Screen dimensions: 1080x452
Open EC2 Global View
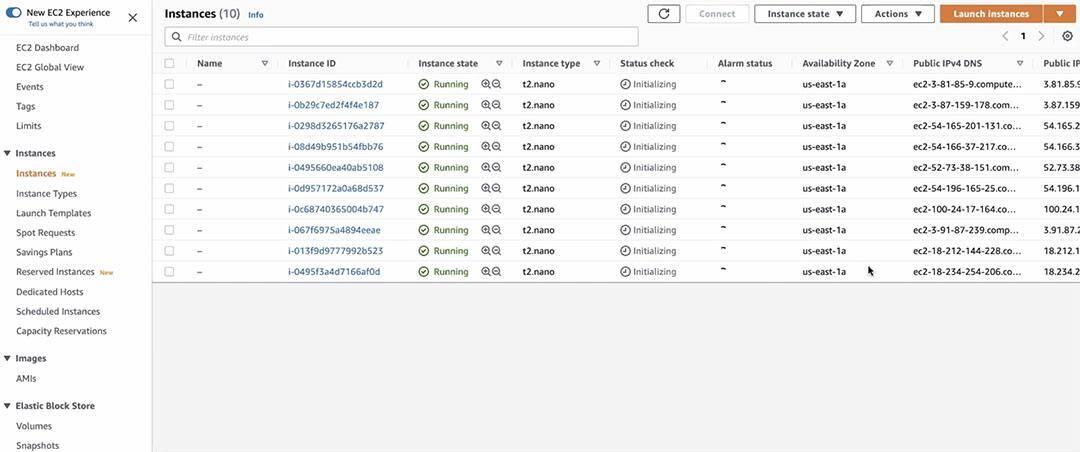50,68
